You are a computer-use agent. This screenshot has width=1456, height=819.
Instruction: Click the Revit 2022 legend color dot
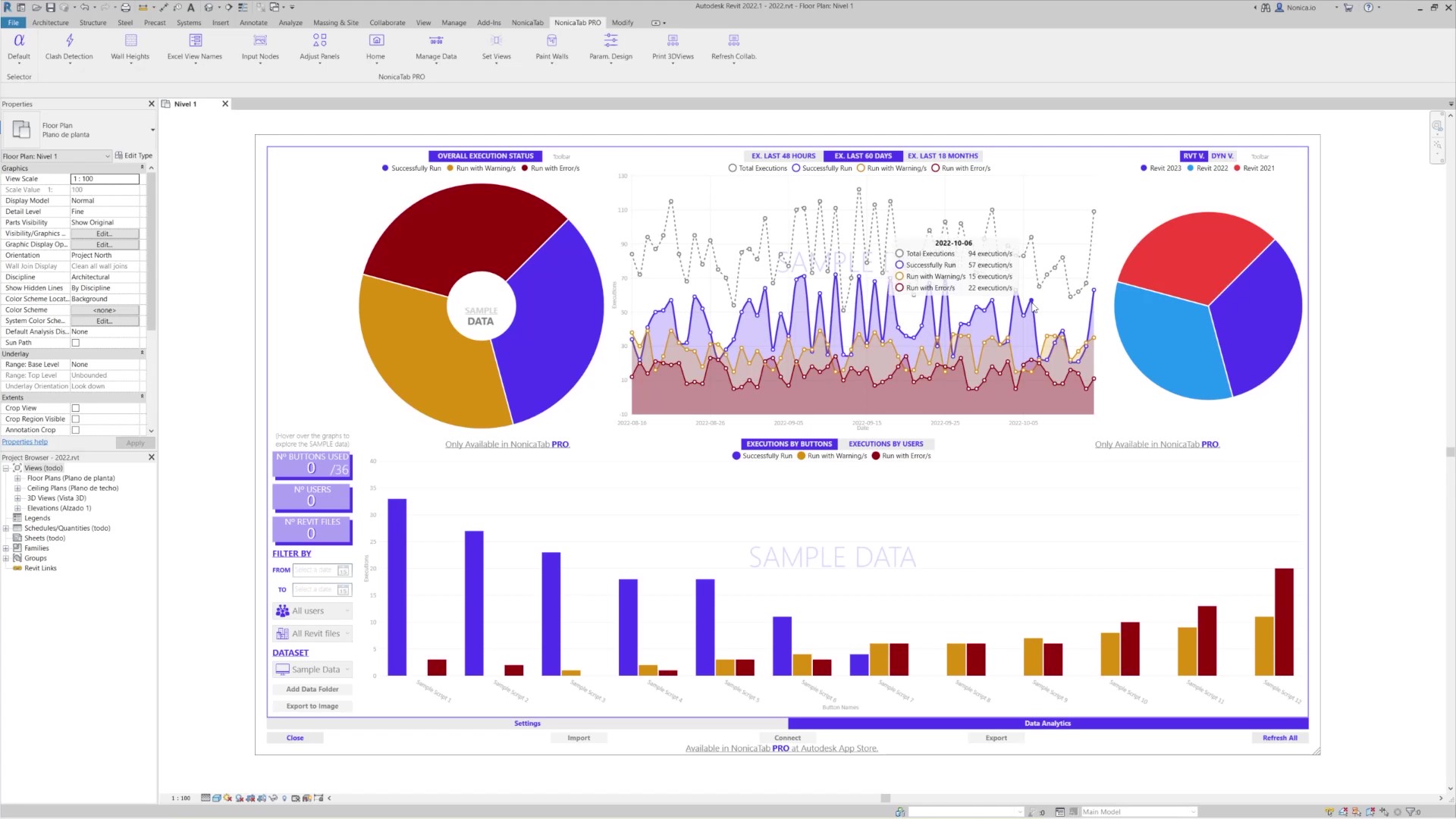(1191, 168)
